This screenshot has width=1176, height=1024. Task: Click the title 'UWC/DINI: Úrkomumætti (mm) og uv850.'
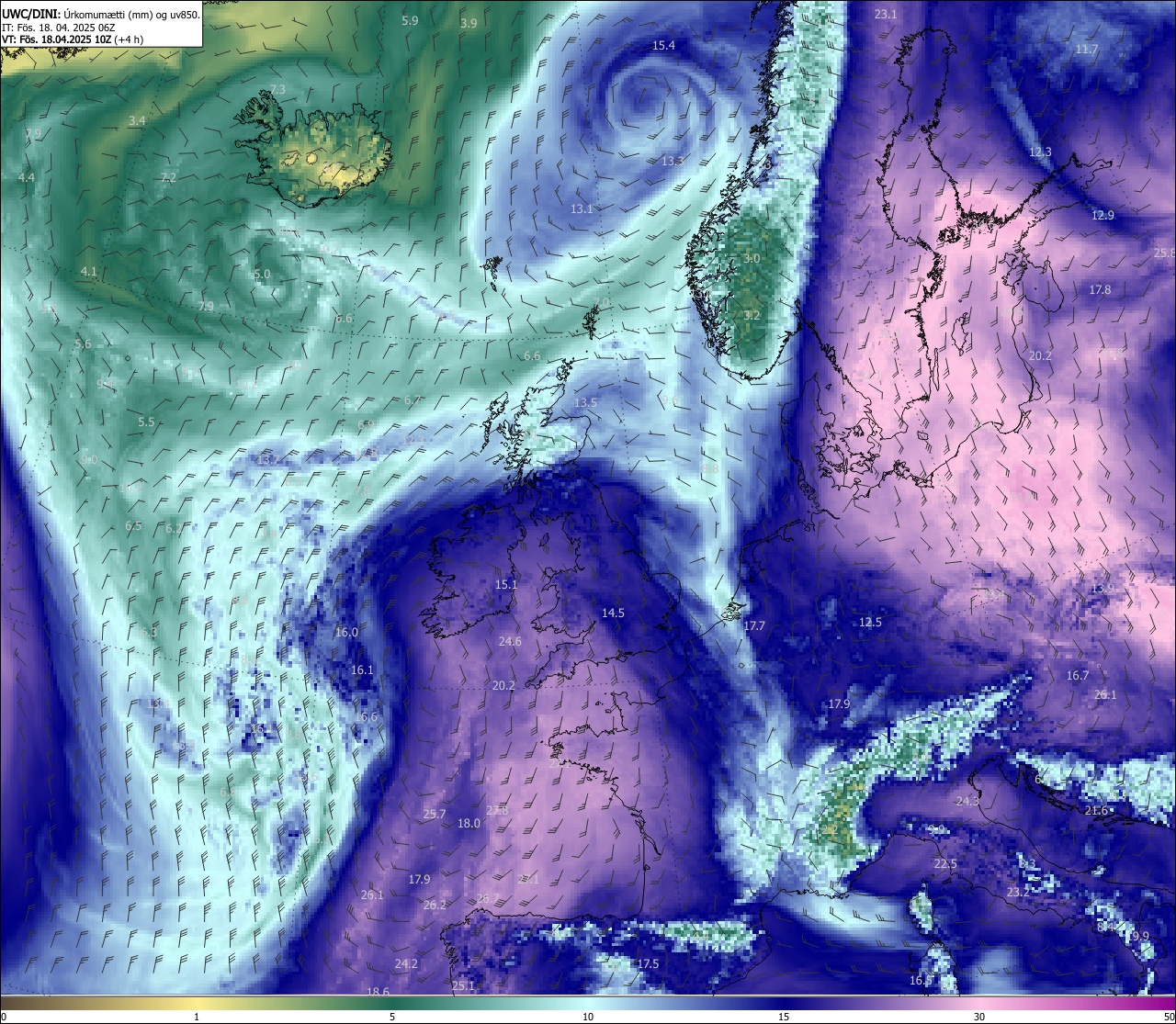[x=101, y=15]
